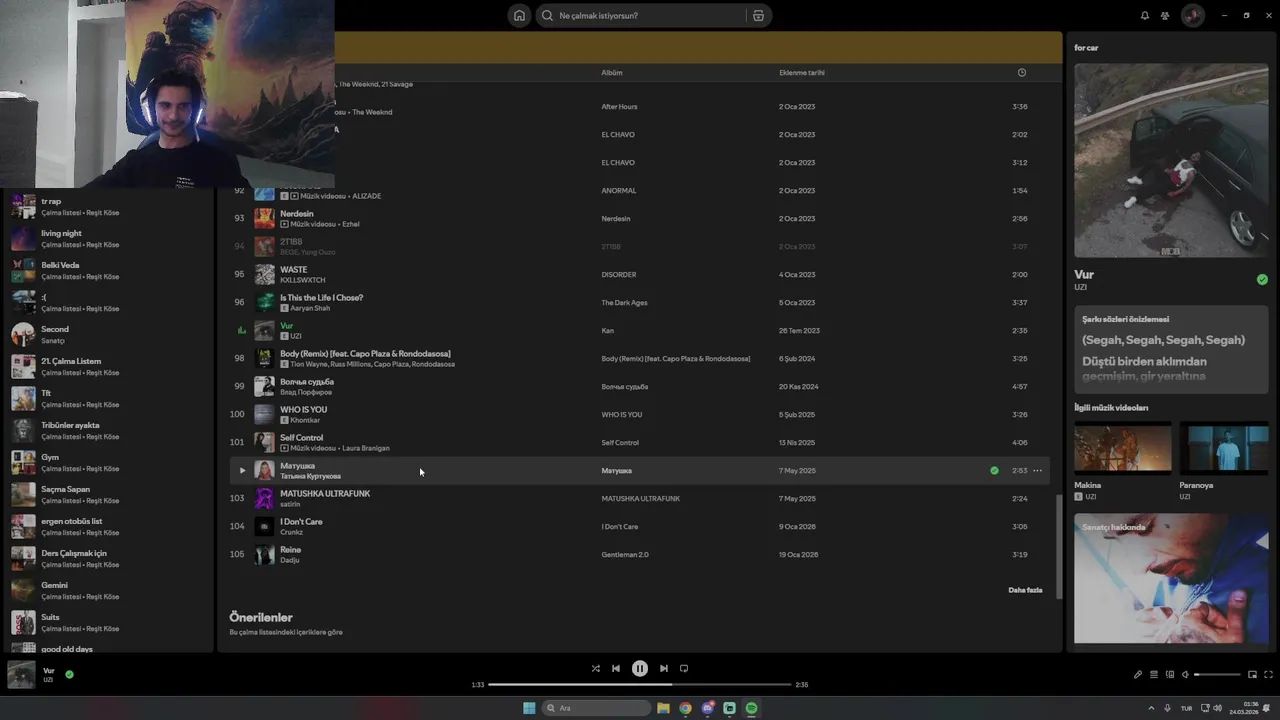Seek within the song progress bar
This screenshot has height=720, width=1280.
[x=640, y=685]
